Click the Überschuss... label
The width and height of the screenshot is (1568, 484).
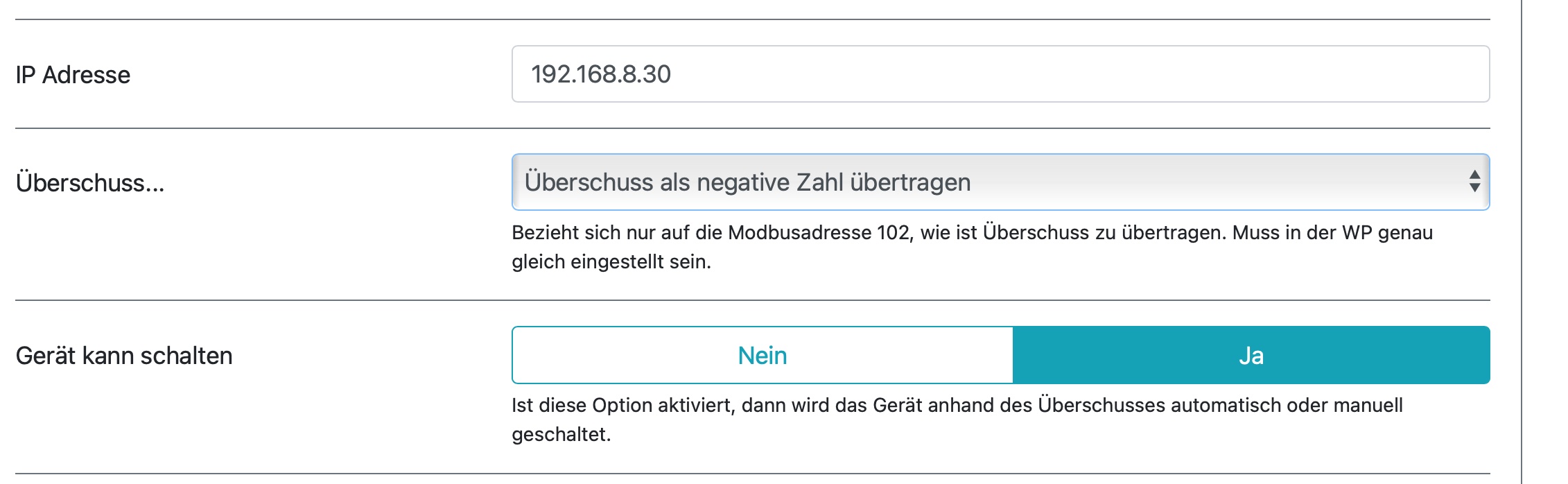90,183
